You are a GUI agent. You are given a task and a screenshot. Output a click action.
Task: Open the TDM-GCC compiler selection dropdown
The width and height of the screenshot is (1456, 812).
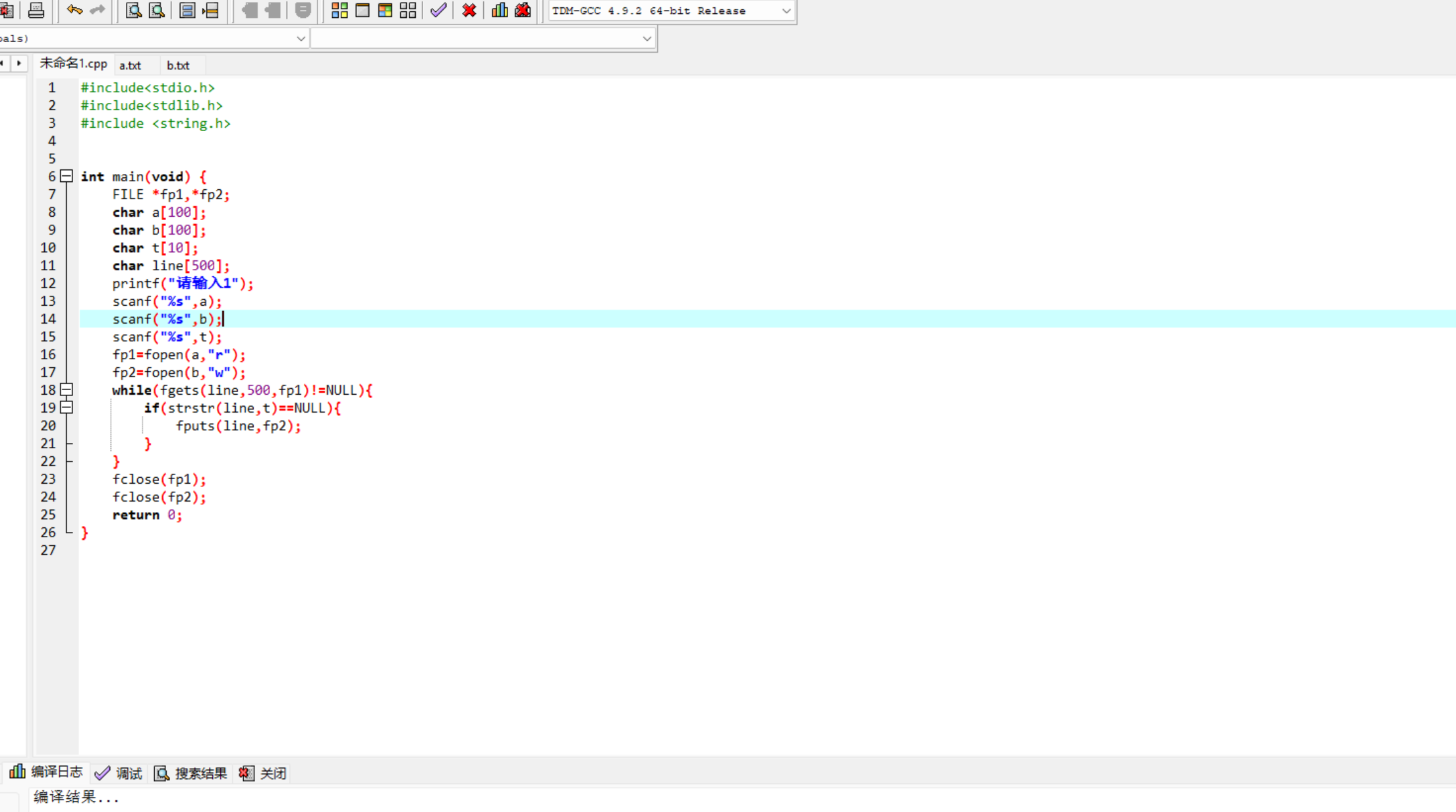point(786,11)
